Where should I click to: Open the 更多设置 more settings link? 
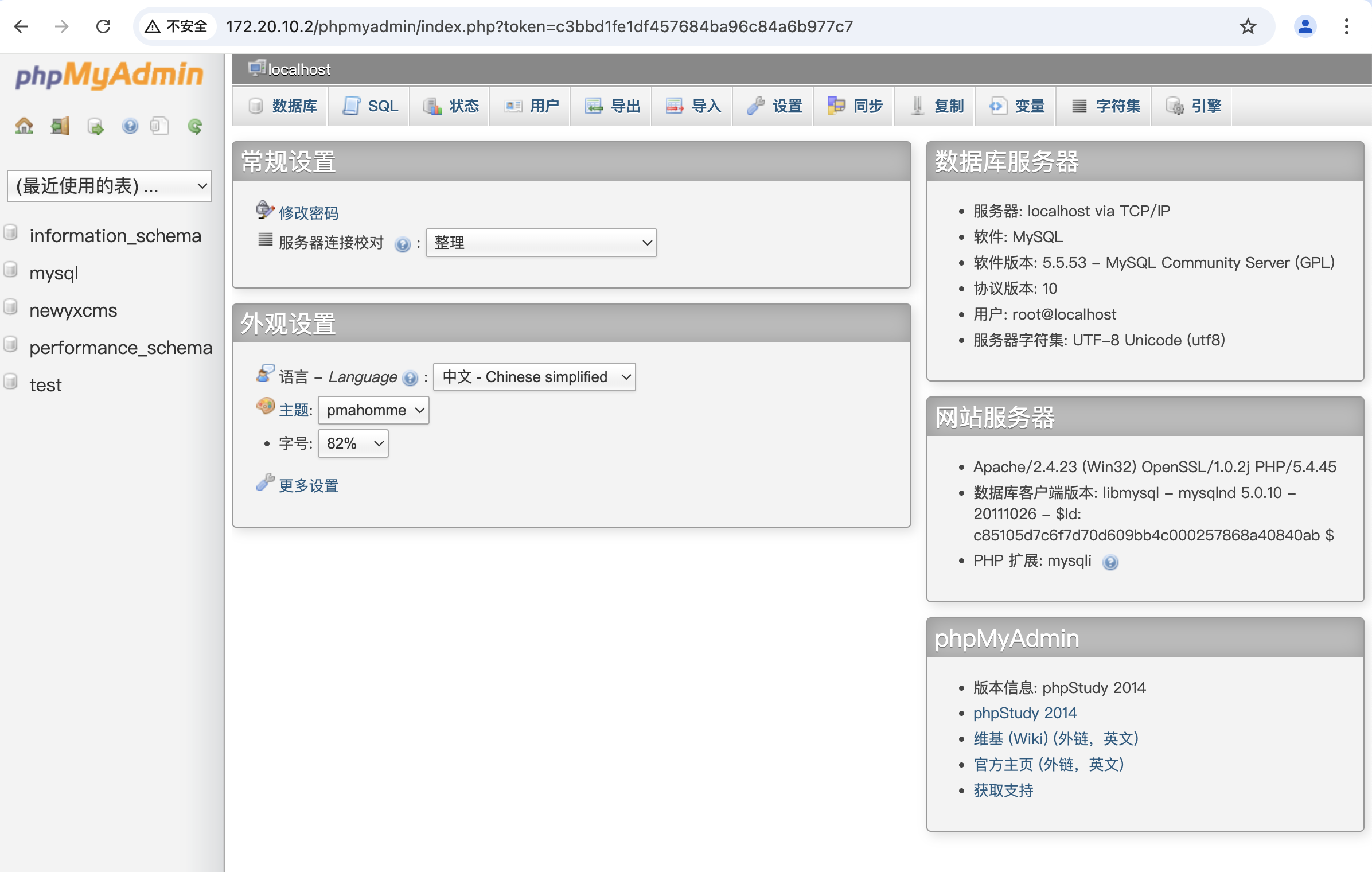(308, 486)
